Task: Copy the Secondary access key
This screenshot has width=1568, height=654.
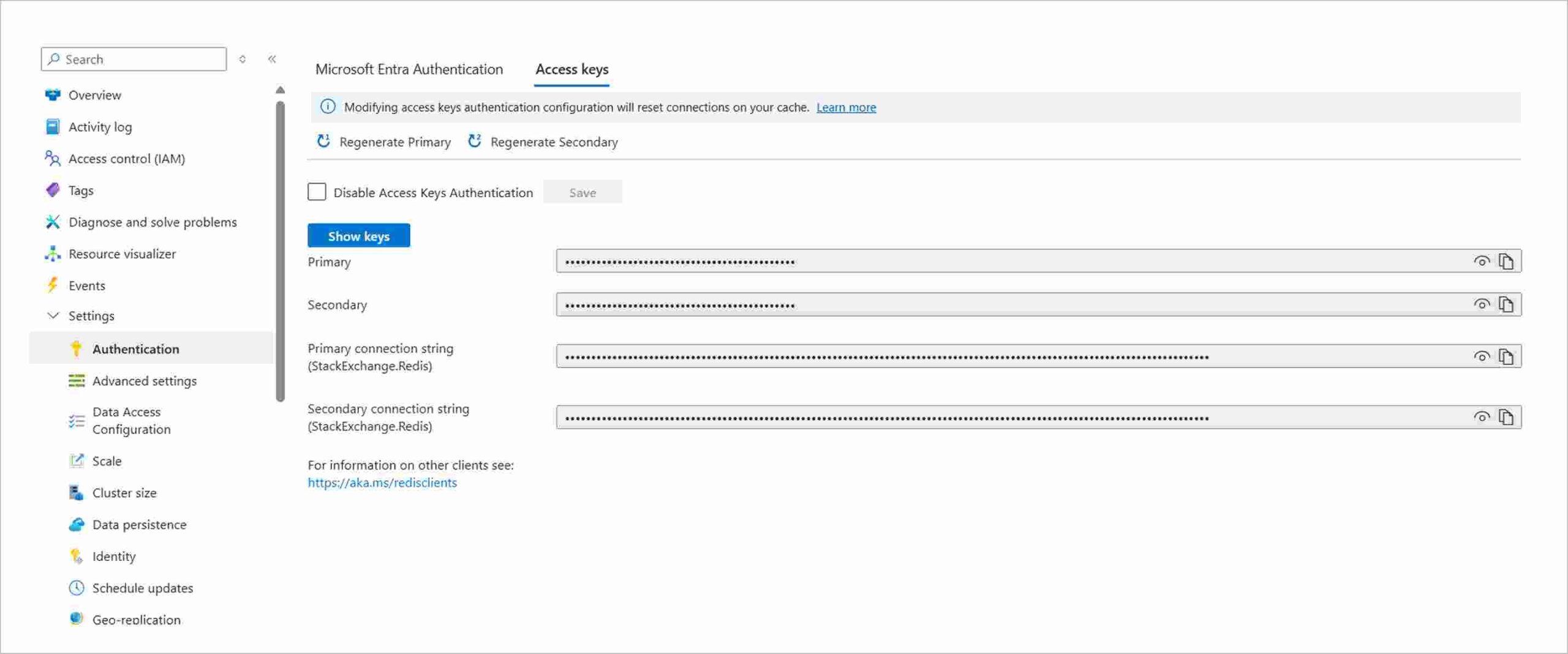Action: coord(1506,304)
